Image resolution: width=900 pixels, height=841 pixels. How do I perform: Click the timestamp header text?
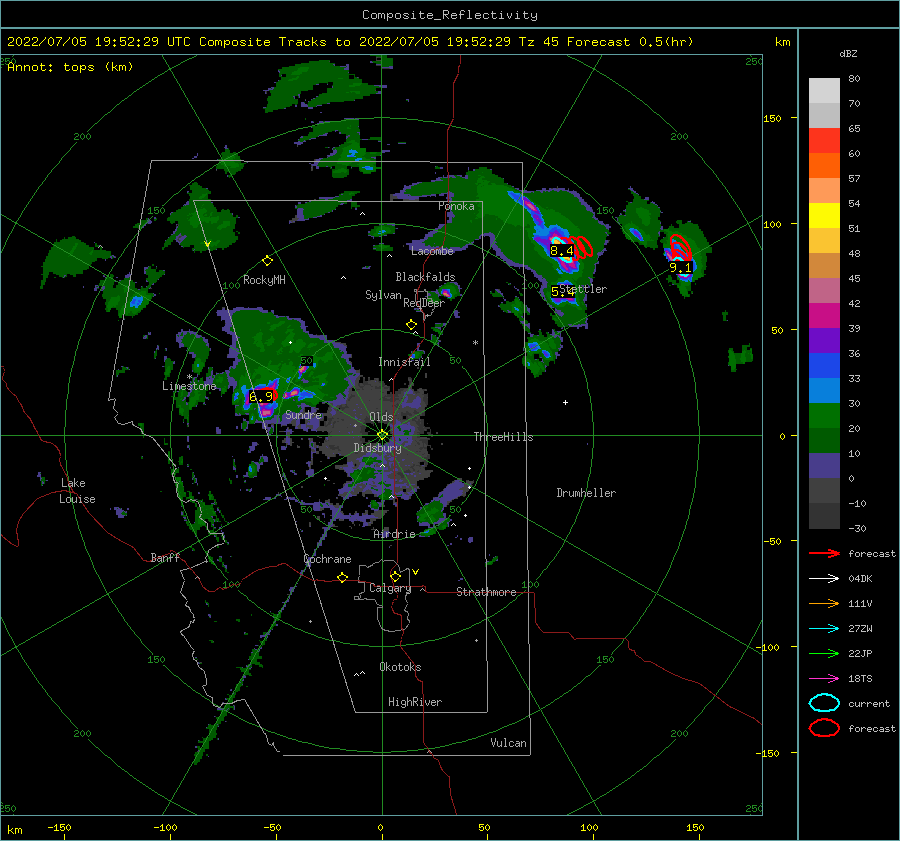click(350, 42)
